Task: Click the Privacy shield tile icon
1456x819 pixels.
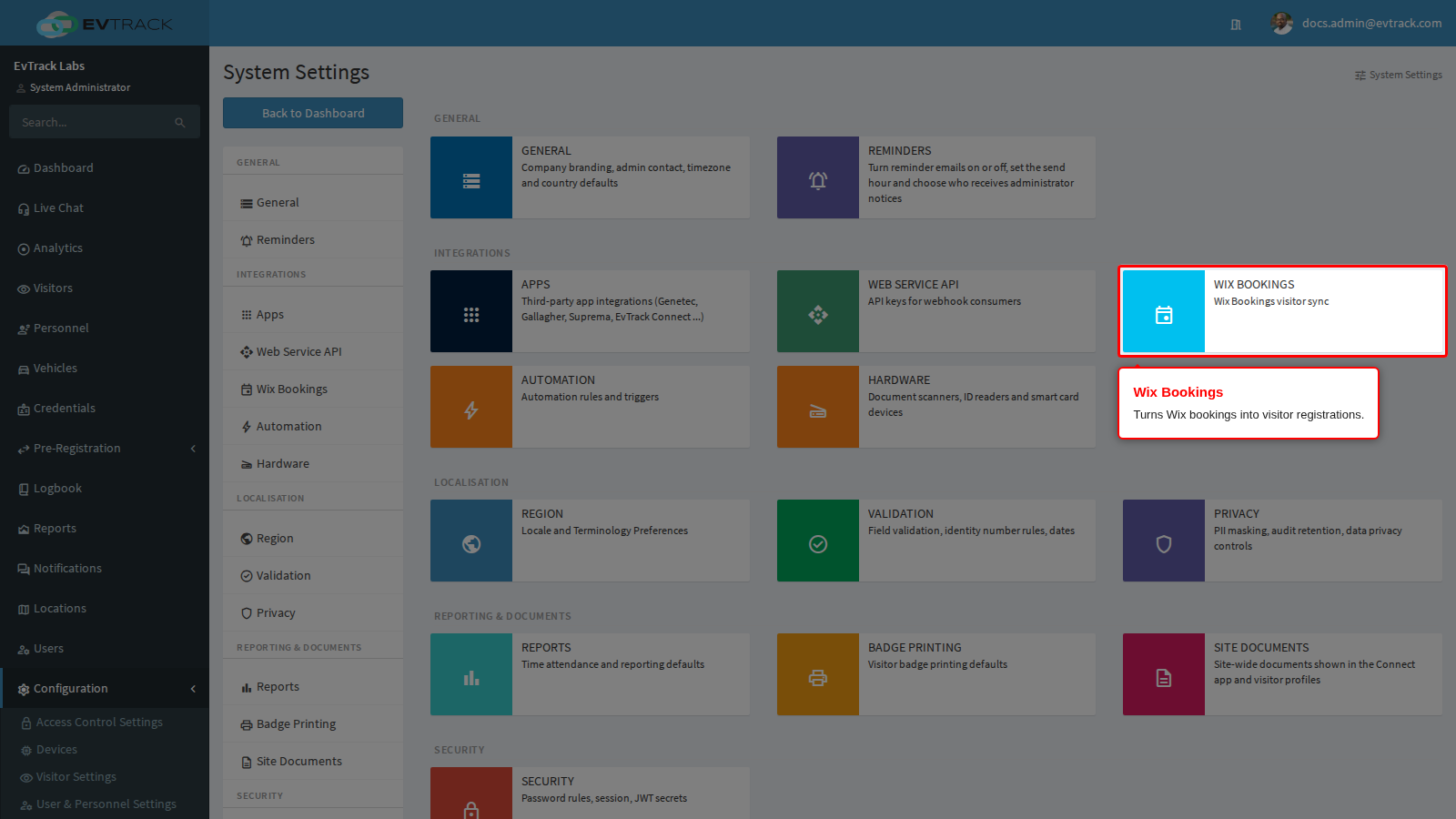Action: pyautogui.click(x=1164, y=541)
